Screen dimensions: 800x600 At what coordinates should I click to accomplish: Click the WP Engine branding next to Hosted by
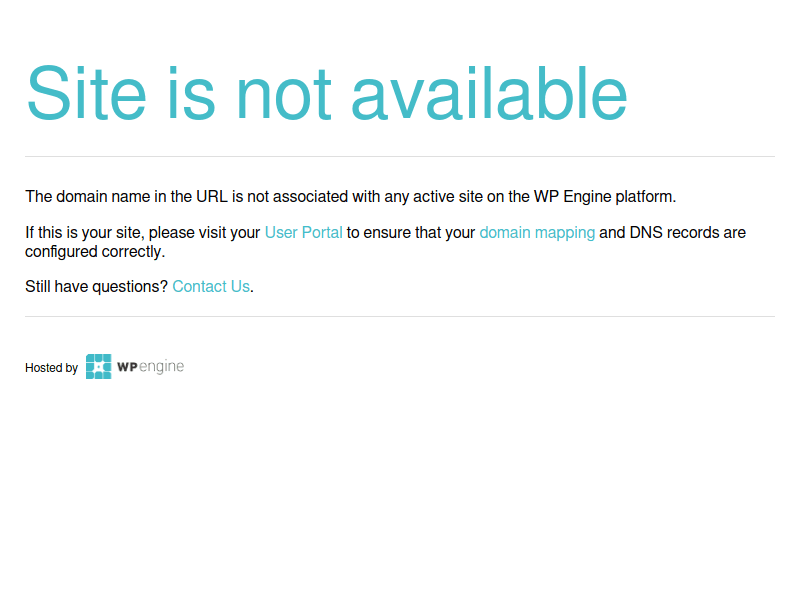coord(135,366)
